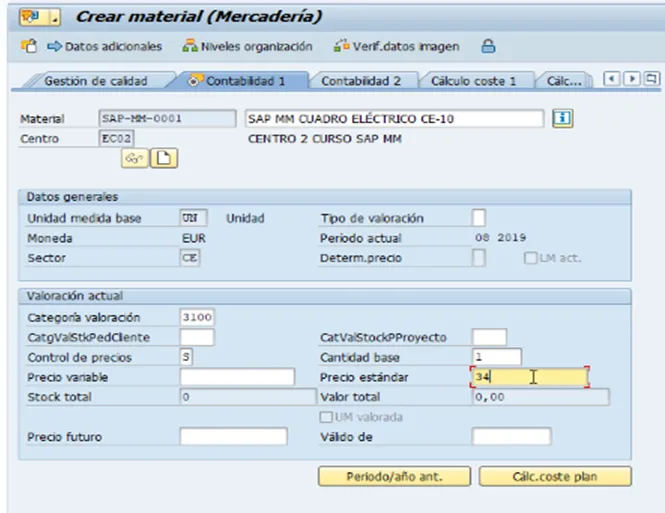
Task: Click the CatValStockPProyecto field
Action: [489, 337]
